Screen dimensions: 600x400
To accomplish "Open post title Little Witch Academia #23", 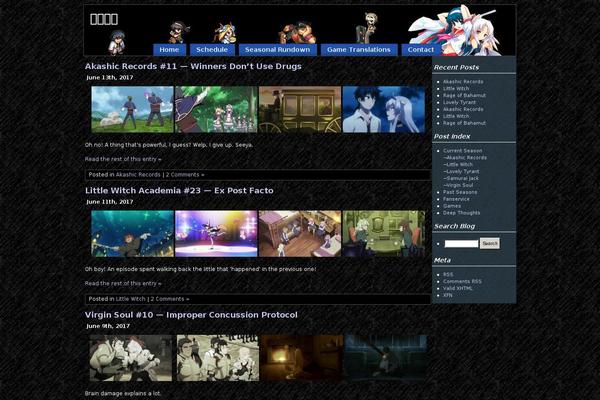I will 179,191.
